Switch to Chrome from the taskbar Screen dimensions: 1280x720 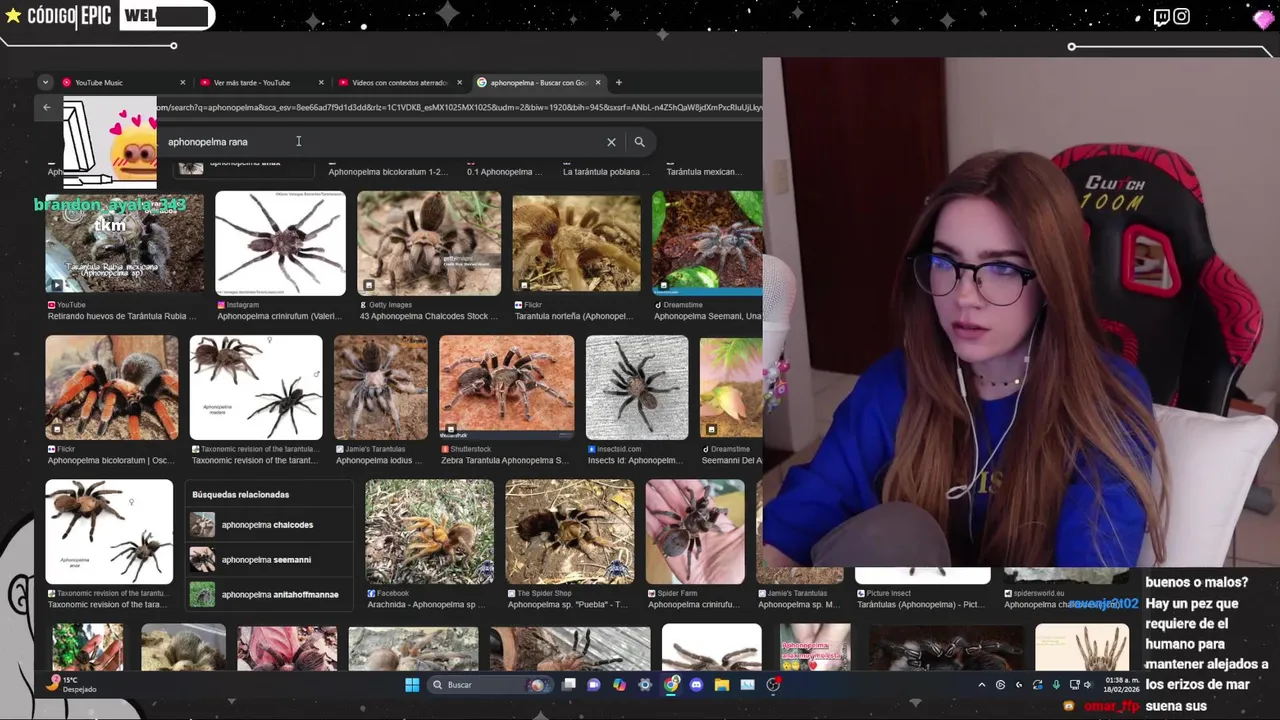pyautogui.click(x=671, y=685)
